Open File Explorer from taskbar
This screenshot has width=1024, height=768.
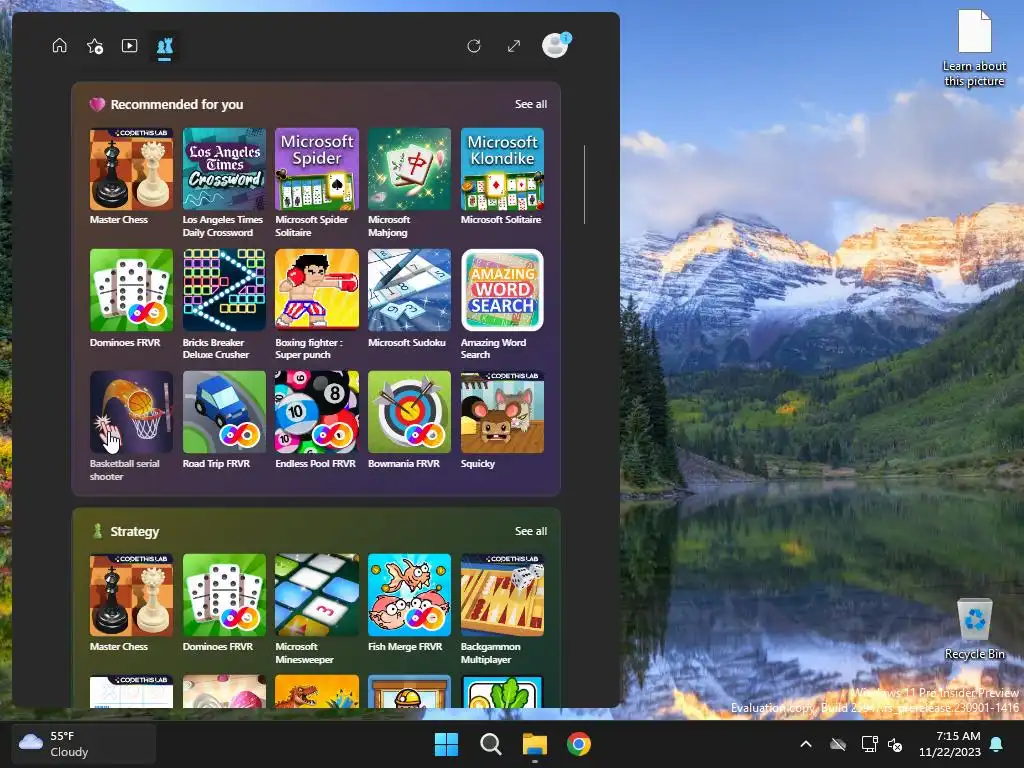coord(534,744)
